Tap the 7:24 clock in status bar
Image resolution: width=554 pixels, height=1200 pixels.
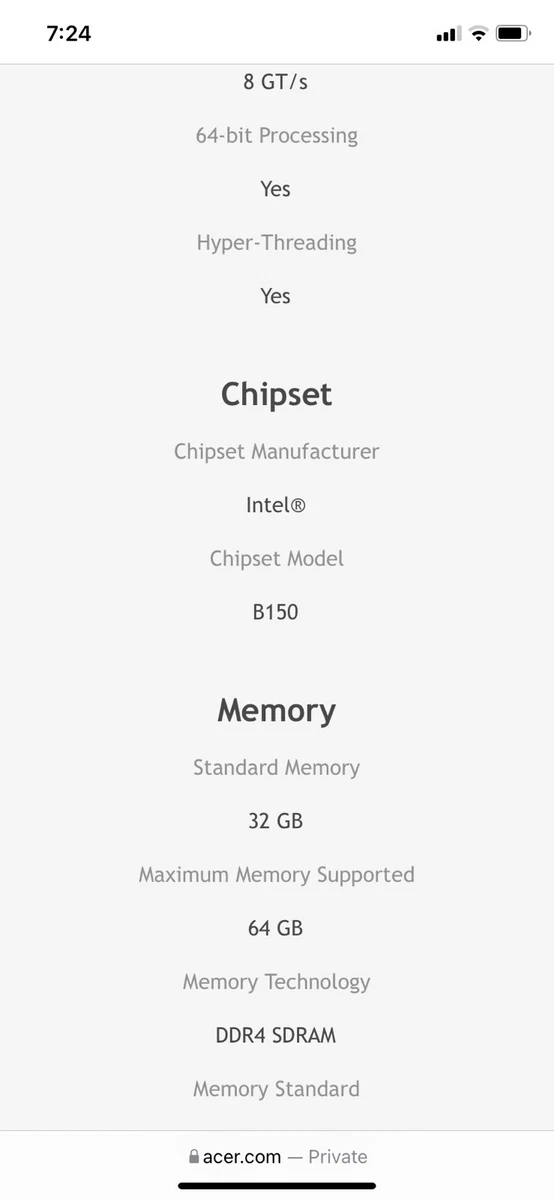[x=69, y=34]
